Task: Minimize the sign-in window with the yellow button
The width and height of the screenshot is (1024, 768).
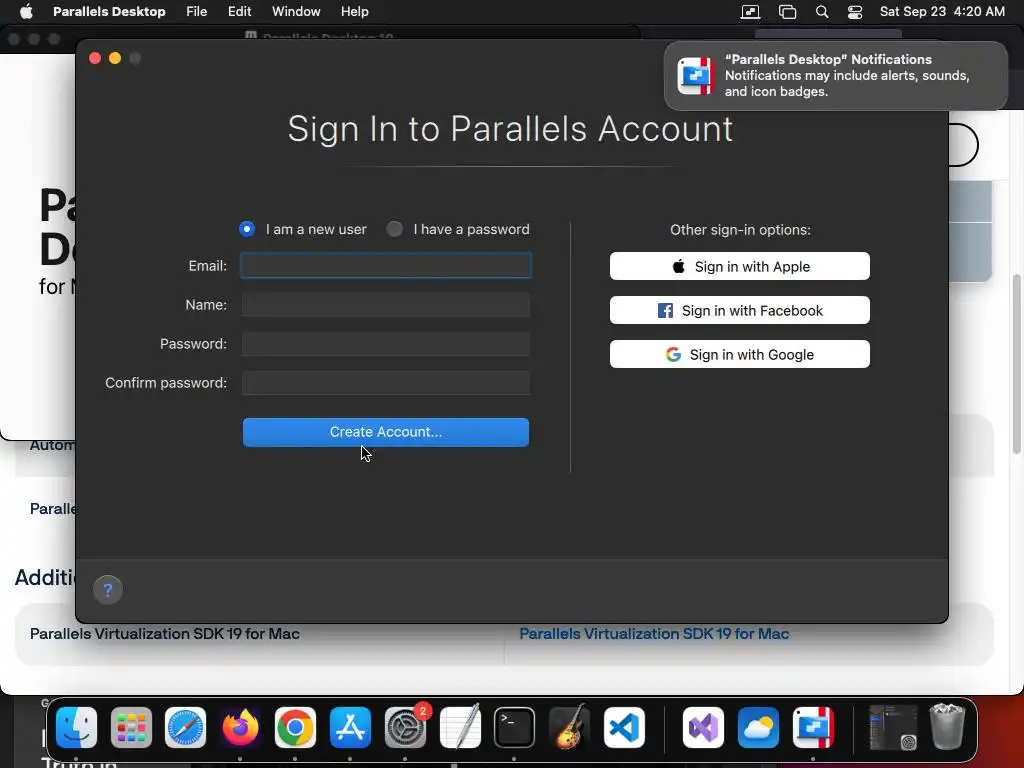Action: click(x=115, y=58)
